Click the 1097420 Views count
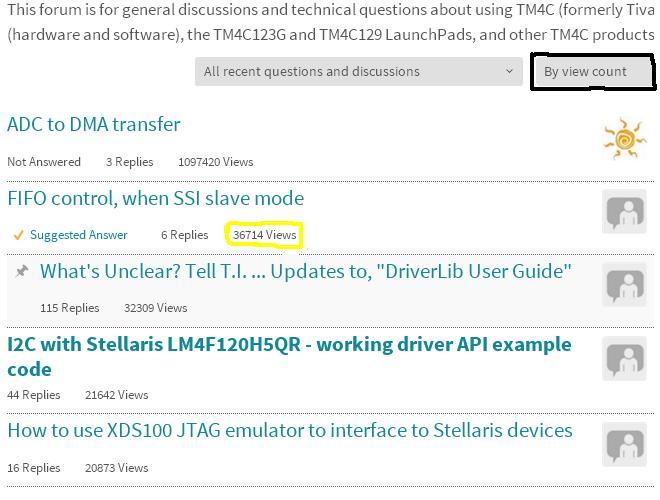Viewport: 660px width, 500px height. 216,162
